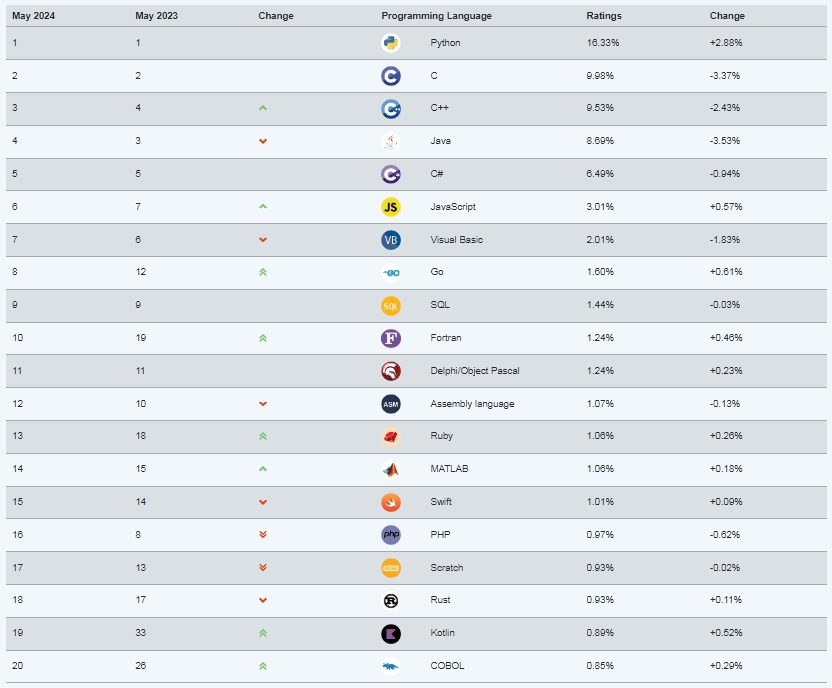Click the Python logo icon
The height and width of the screenshot is (688, 832).
click(x=391, y=43)
